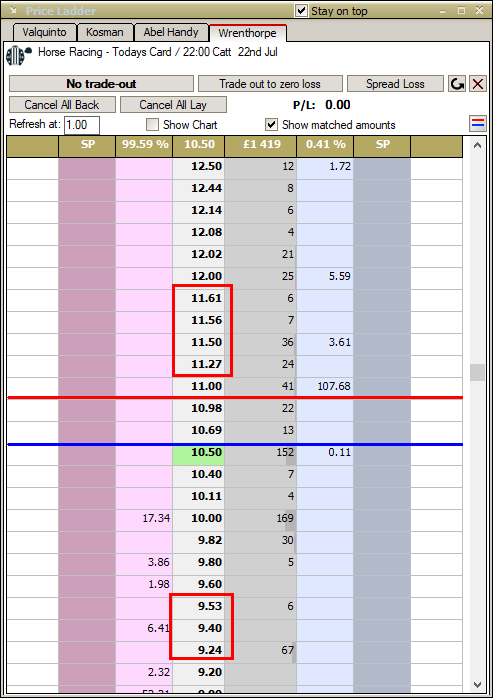493x698 pixels.
Task: Switch to the Valquinto tab
Action: point(44,32)
